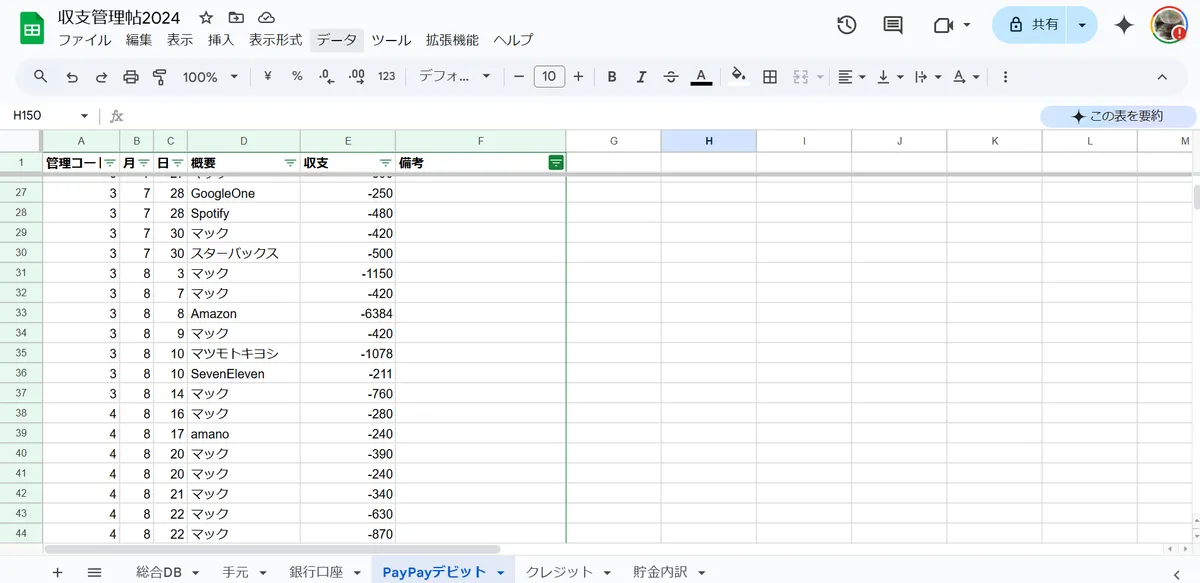This screenshot has height=583, width=1200.
Task: Select the paint format roller icon
Action: coord(160,77)
